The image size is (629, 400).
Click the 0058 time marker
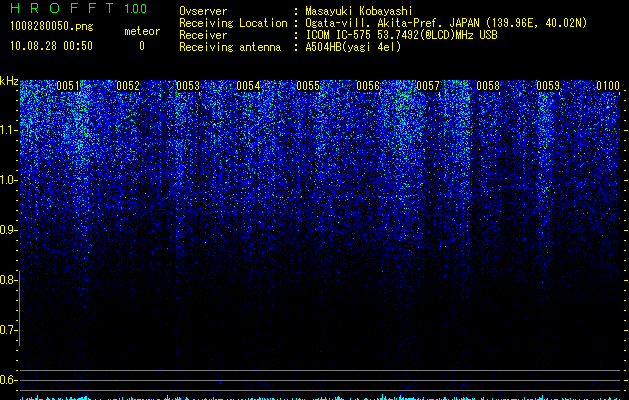click(488, 86)
